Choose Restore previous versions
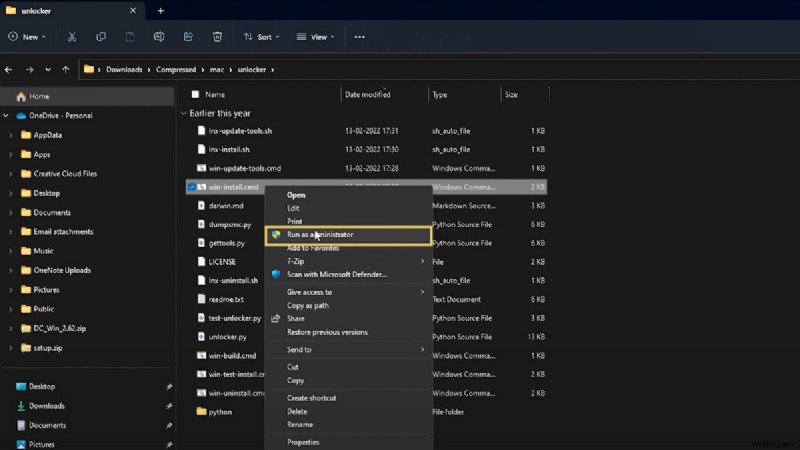Screen dimensions: 800x450 (x=327, y=332)
